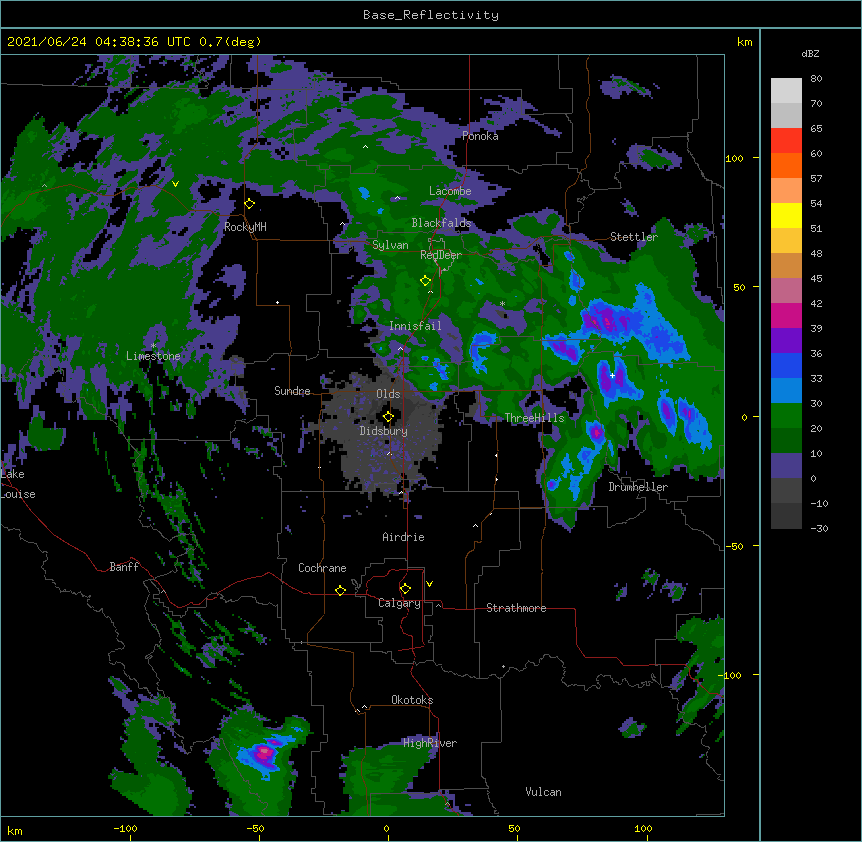Click the asterisk marker above Limestone
This screenshot has height=842, width=862.
pos(153,346)
